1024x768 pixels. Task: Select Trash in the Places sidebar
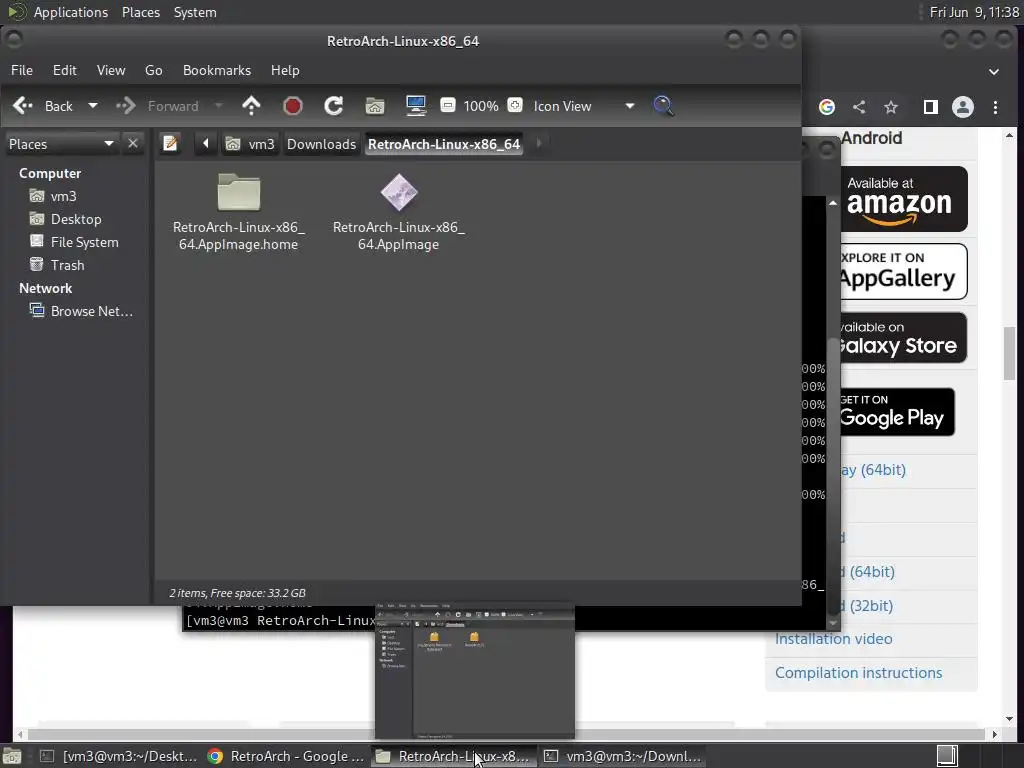[57, 264]
